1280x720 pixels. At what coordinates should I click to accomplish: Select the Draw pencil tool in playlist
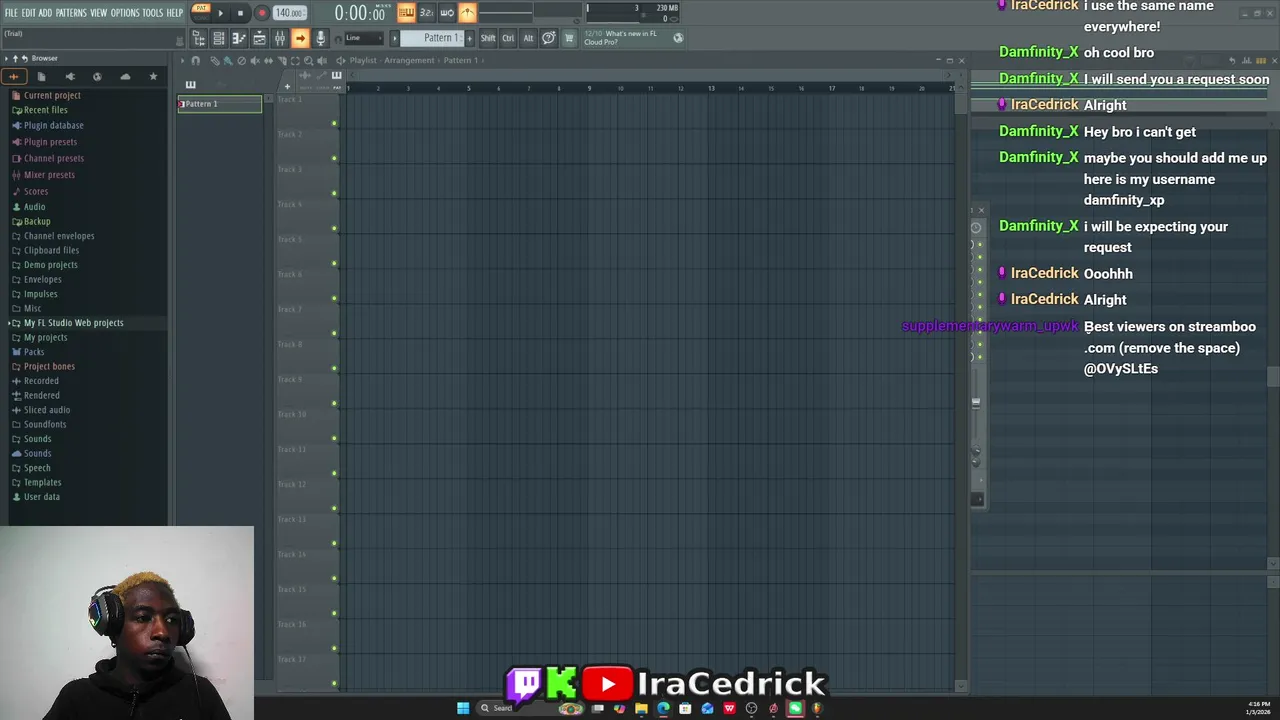coord(215,61)
